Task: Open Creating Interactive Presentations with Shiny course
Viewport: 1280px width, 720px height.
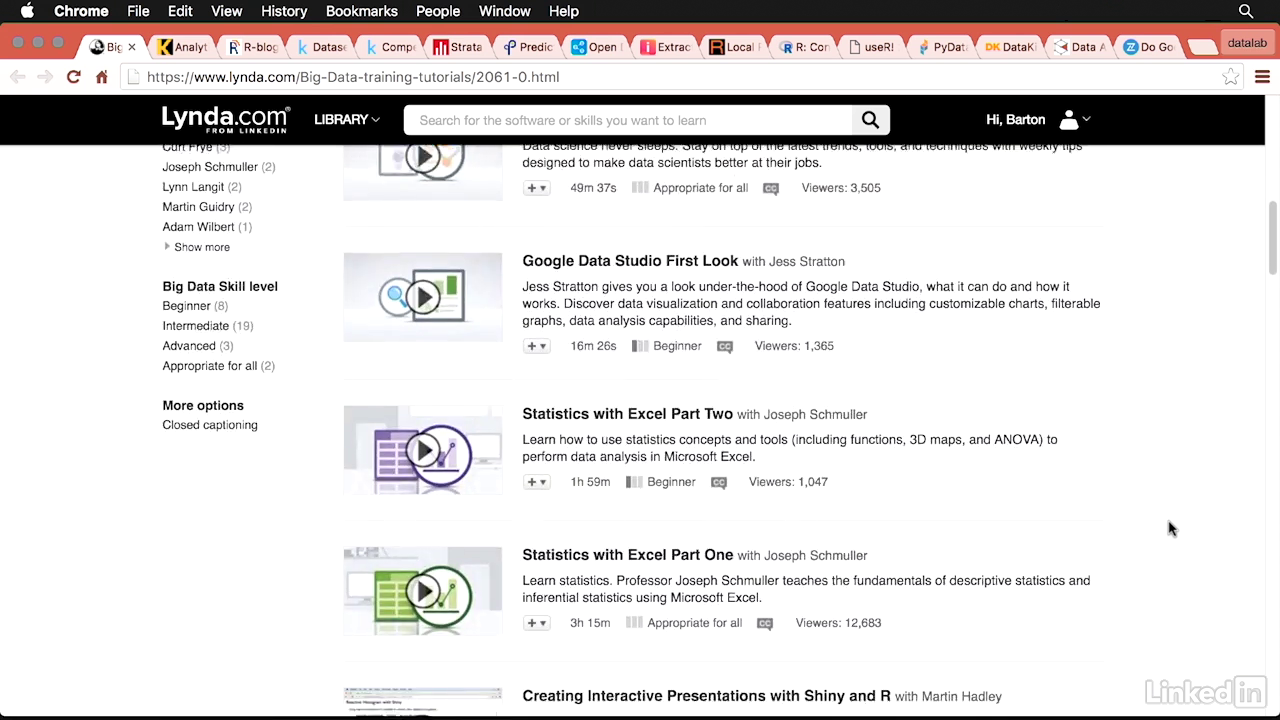Action: (x=706, y=696)
